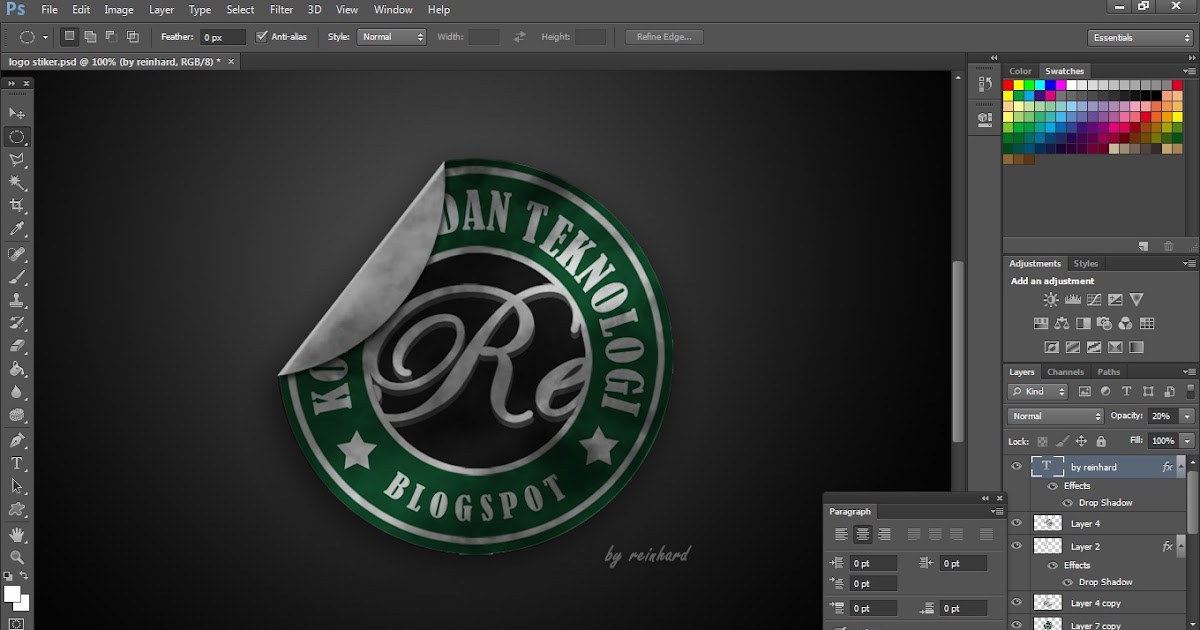Enable the Anti-alias checkbox
The height and width of the screenshot is (630, 1200).
263,36
